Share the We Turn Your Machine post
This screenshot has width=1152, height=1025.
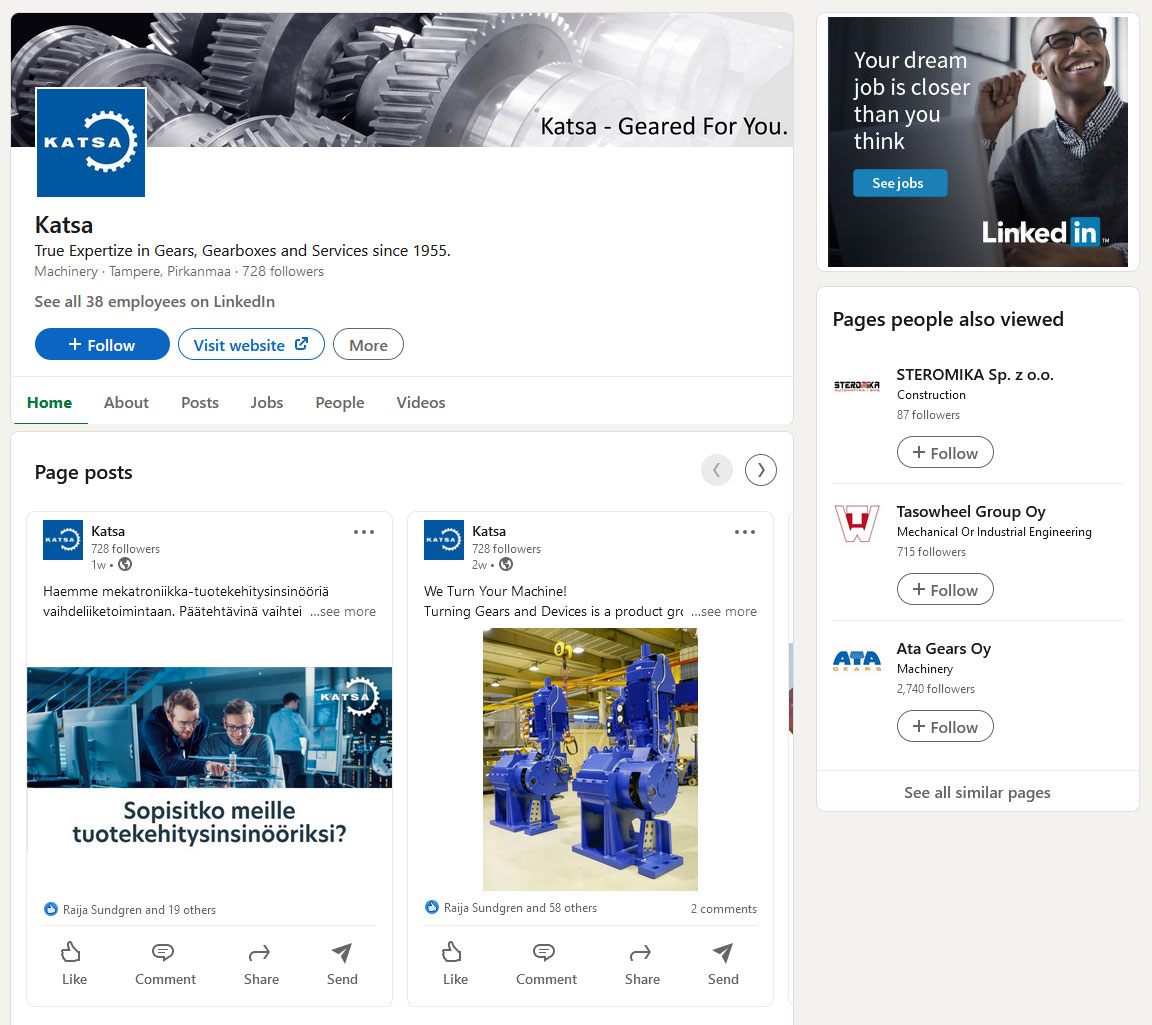click(642, 963)
